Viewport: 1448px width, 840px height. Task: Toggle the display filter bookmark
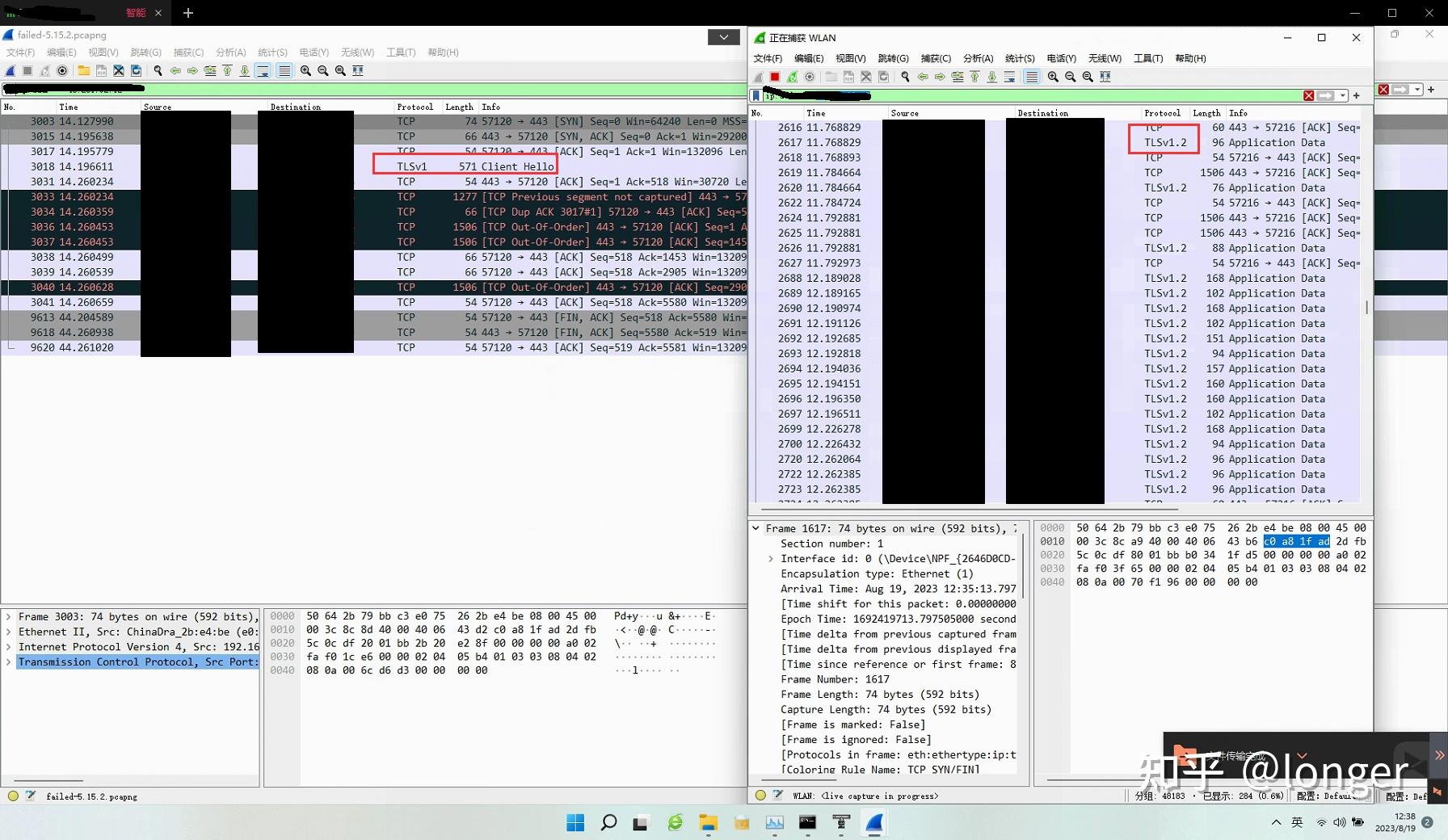757,95
